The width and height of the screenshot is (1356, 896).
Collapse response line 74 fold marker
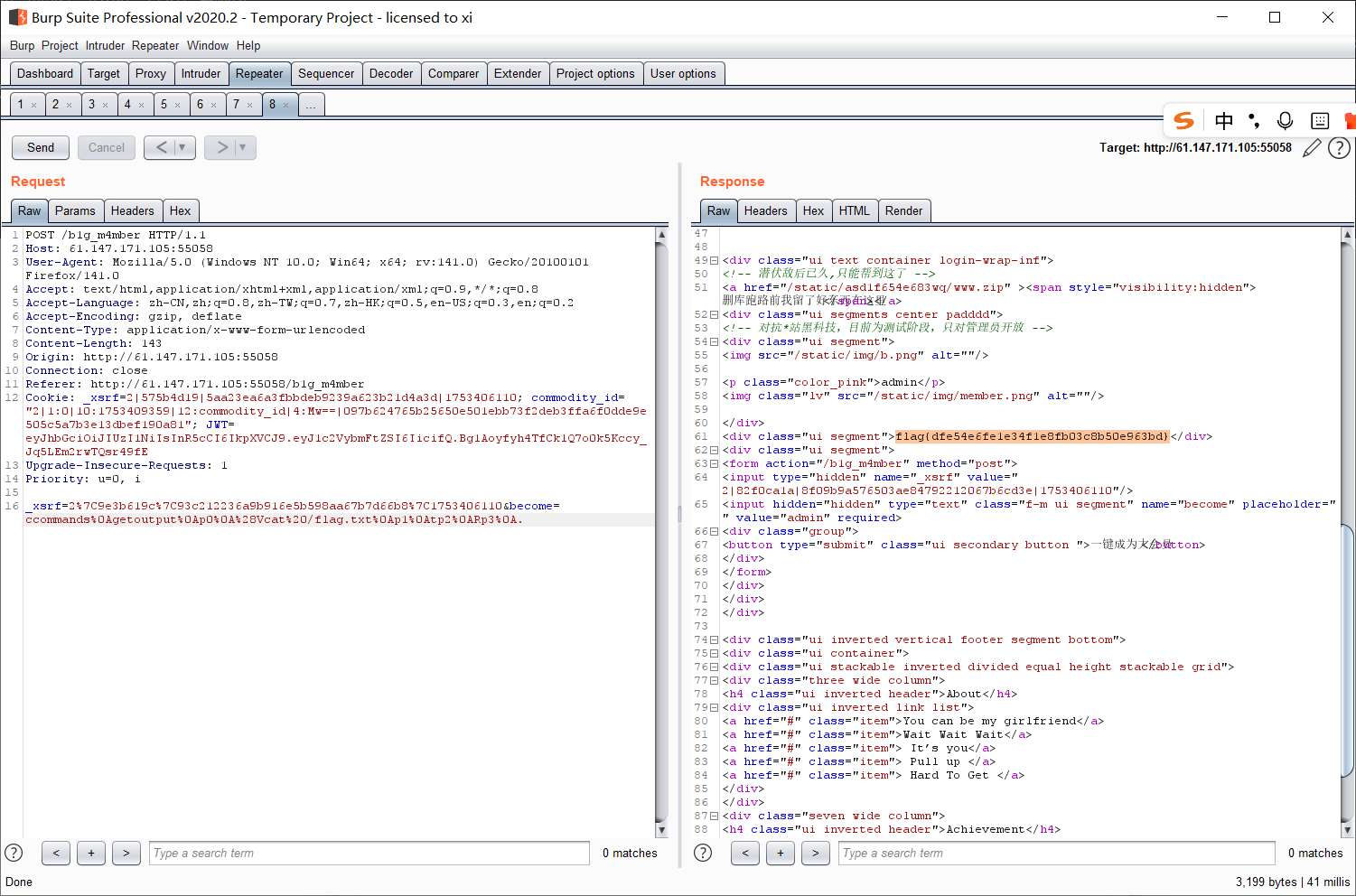(715, 639)
